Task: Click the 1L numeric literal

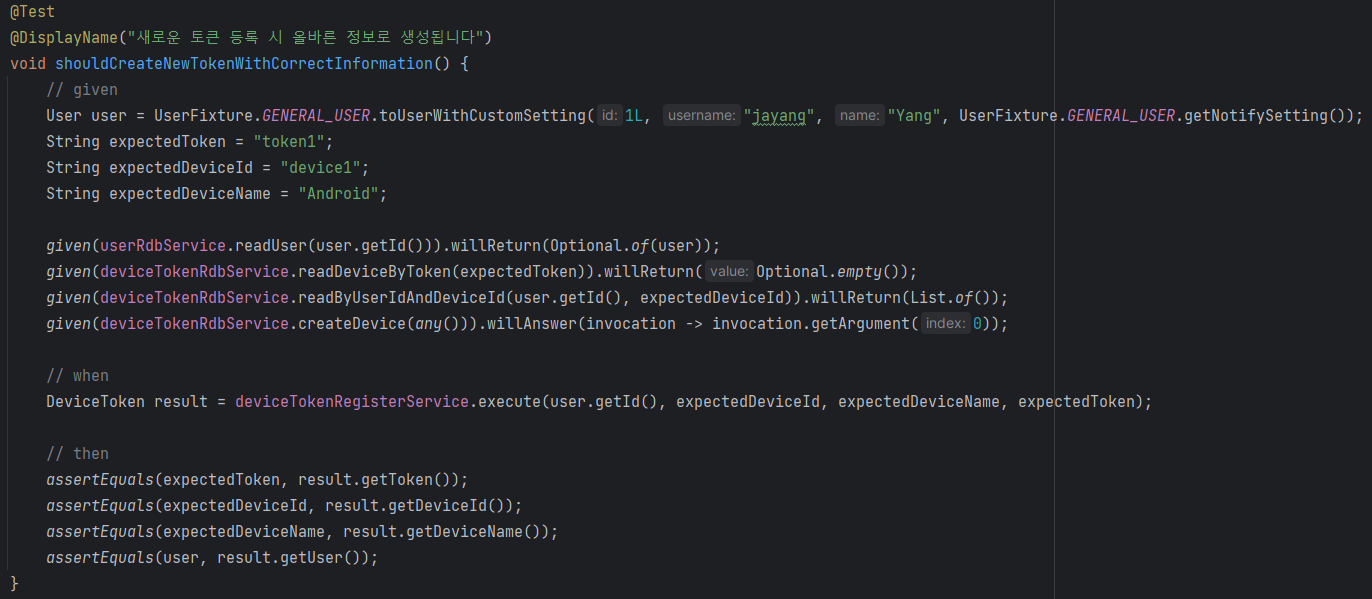Action: [634, 116]
